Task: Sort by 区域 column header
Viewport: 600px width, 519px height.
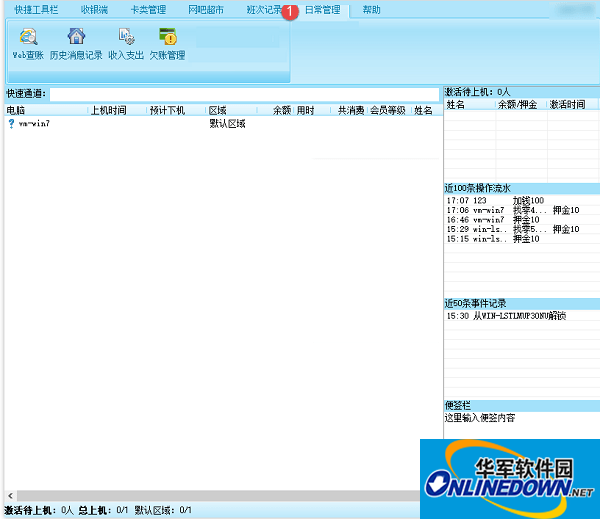Action: coord(232,110)
